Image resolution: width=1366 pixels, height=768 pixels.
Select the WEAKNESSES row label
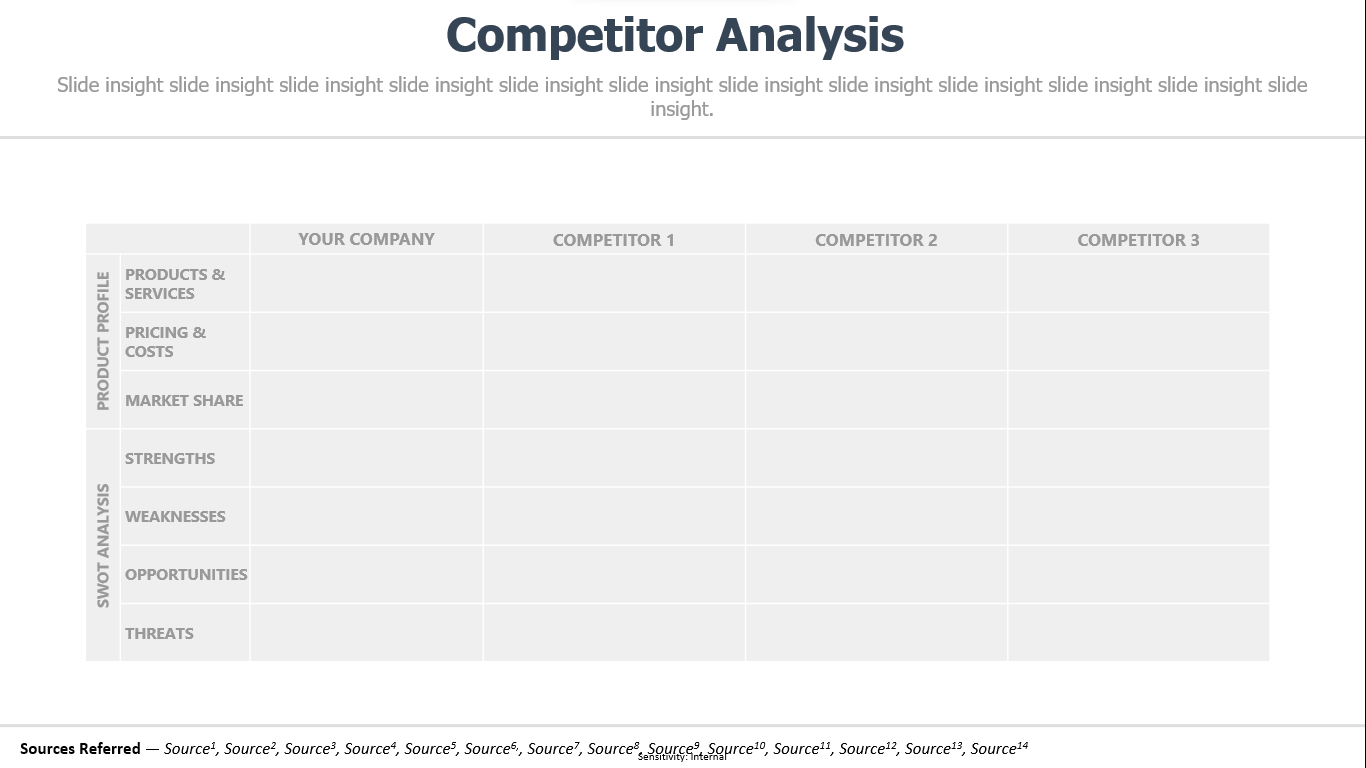pyautogui.click(x=175, y=516)
